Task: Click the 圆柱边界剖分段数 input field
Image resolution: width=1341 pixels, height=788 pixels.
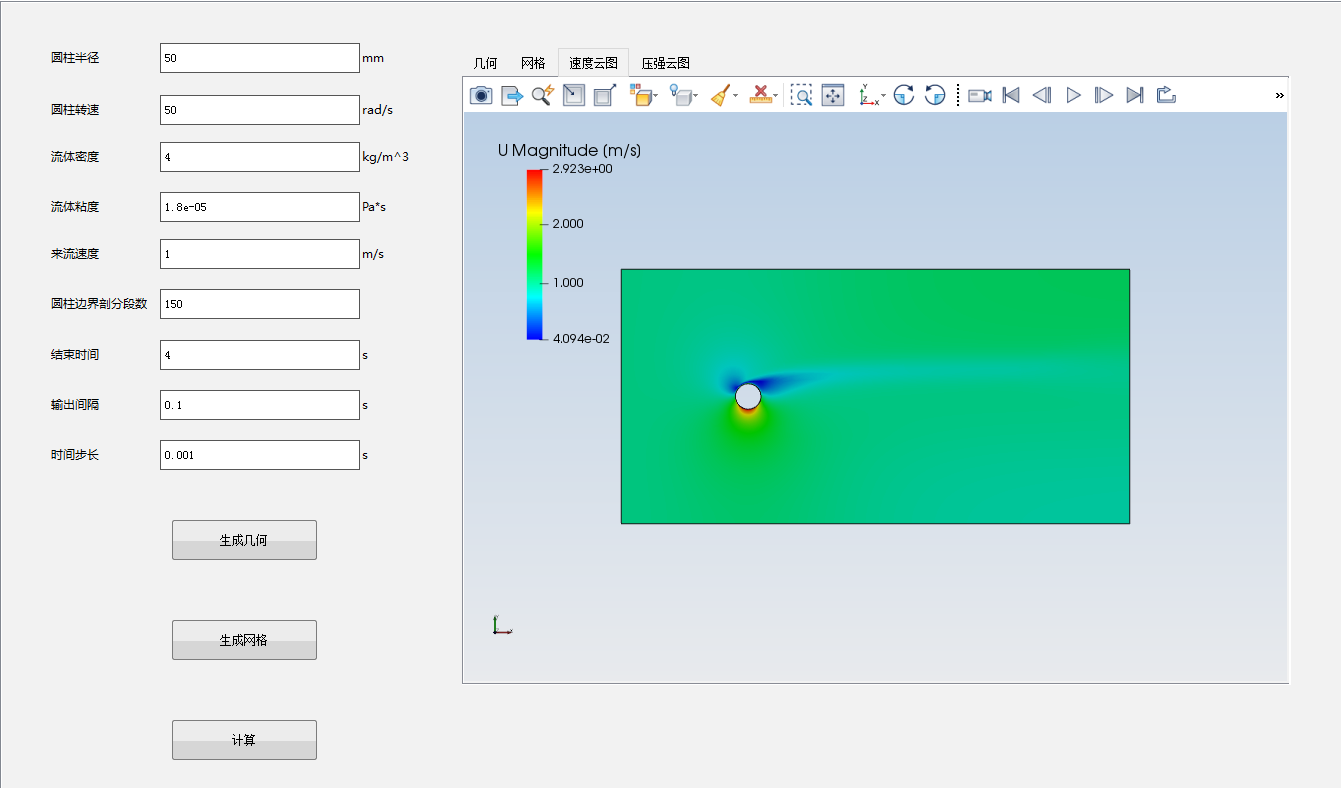Action: tap(260, 304)
